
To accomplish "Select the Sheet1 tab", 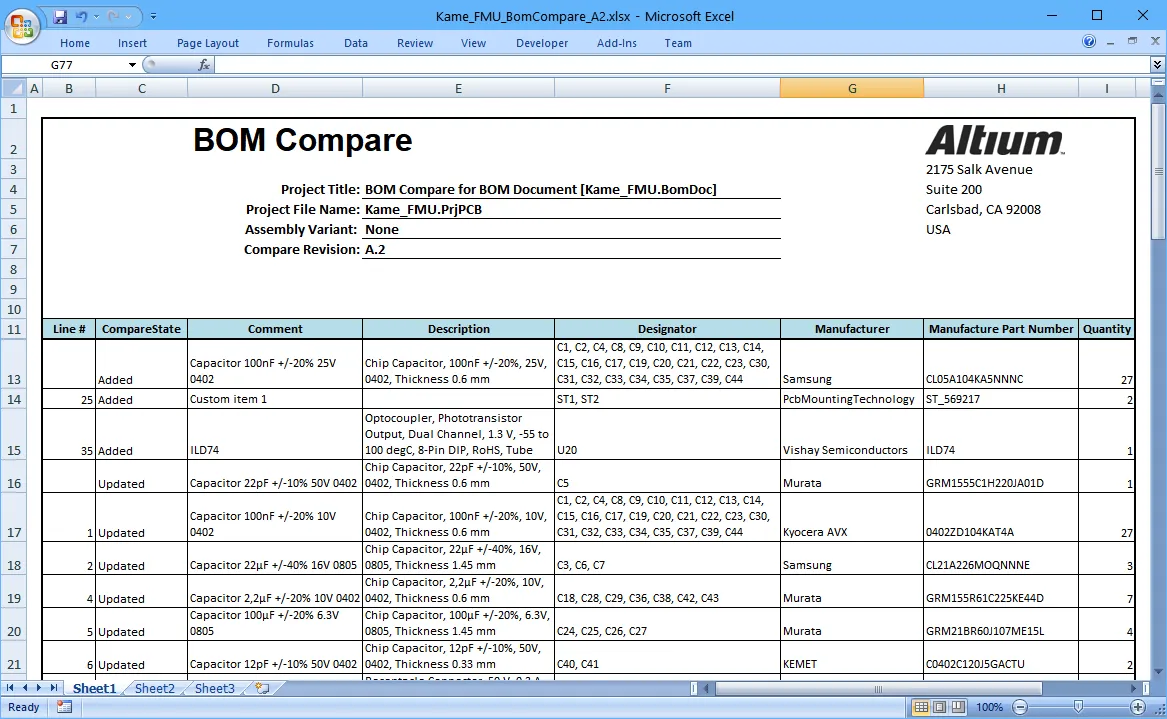I will point(95,688).
